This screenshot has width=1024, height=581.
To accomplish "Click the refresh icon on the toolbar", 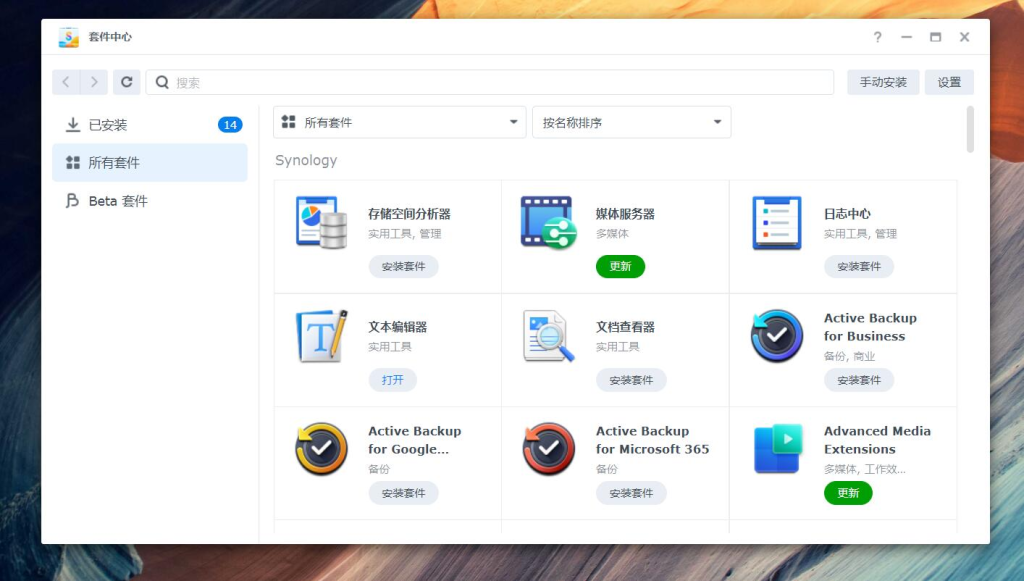I will [x=126, y=82].
